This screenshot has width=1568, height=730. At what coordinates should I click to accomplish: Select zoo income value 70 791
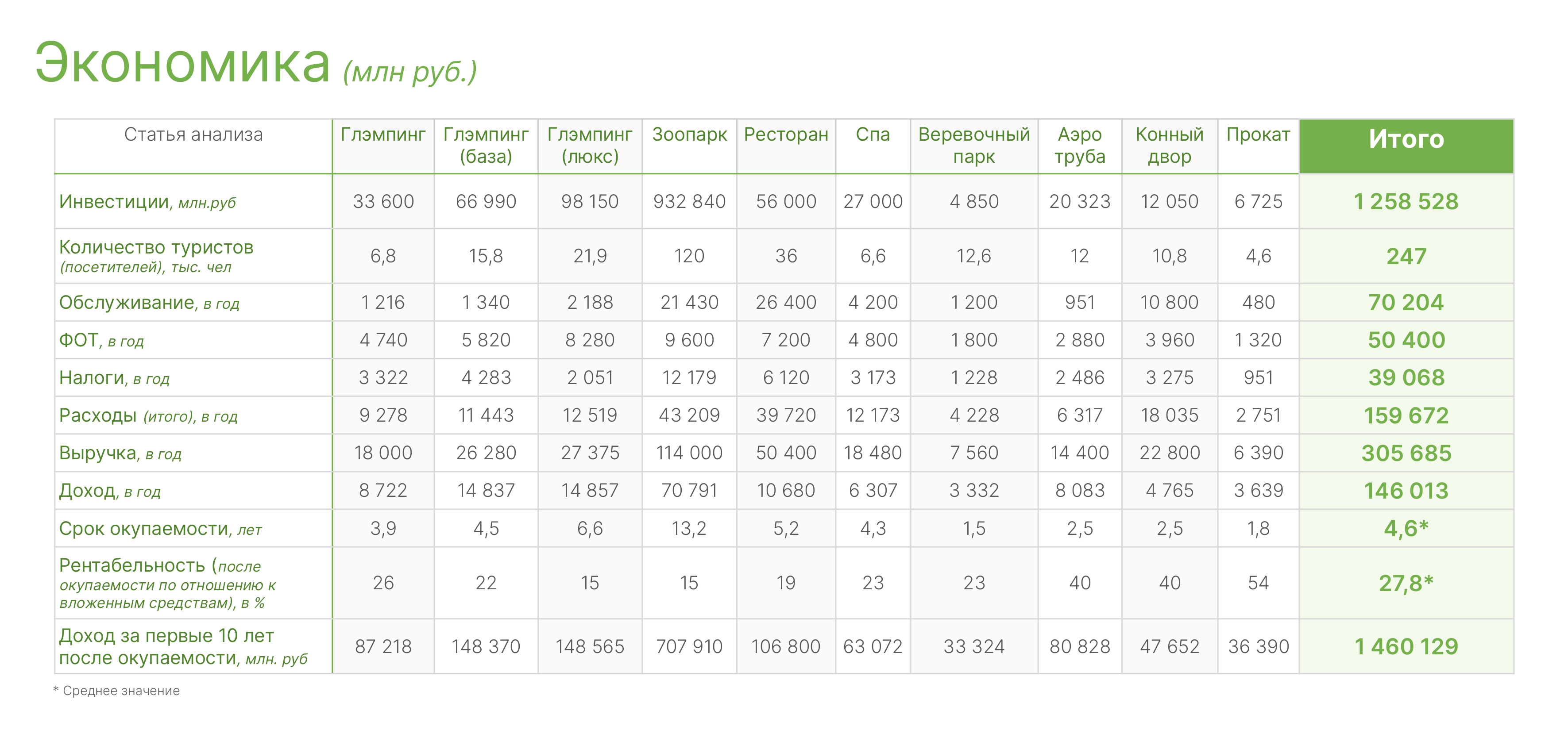tap(689, 491)
